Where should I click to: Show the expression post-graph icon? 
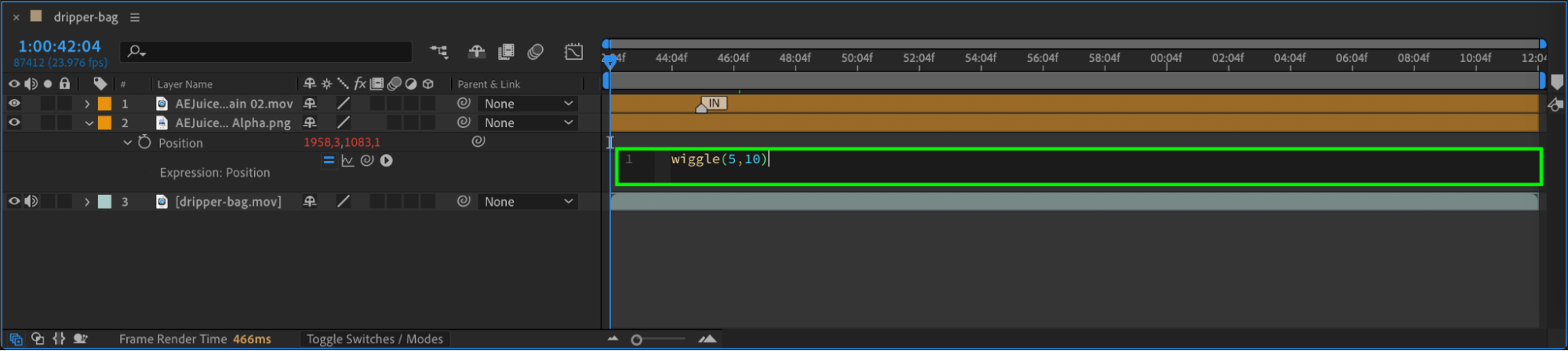pos(347,160)
